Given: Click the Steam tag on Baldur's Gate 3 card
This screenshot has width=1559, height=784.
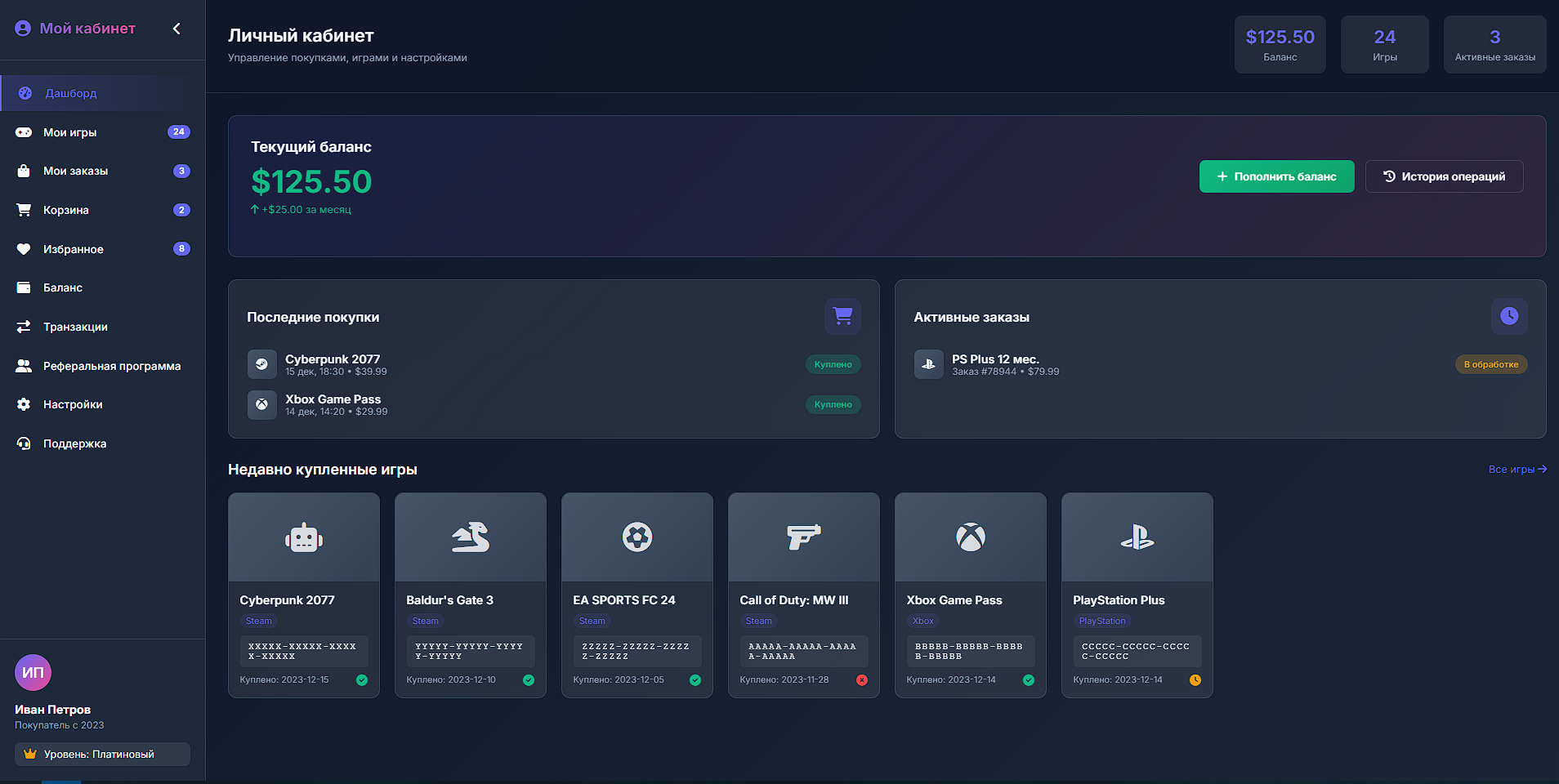Looking at the screenshot, I should tap(425, 621).
